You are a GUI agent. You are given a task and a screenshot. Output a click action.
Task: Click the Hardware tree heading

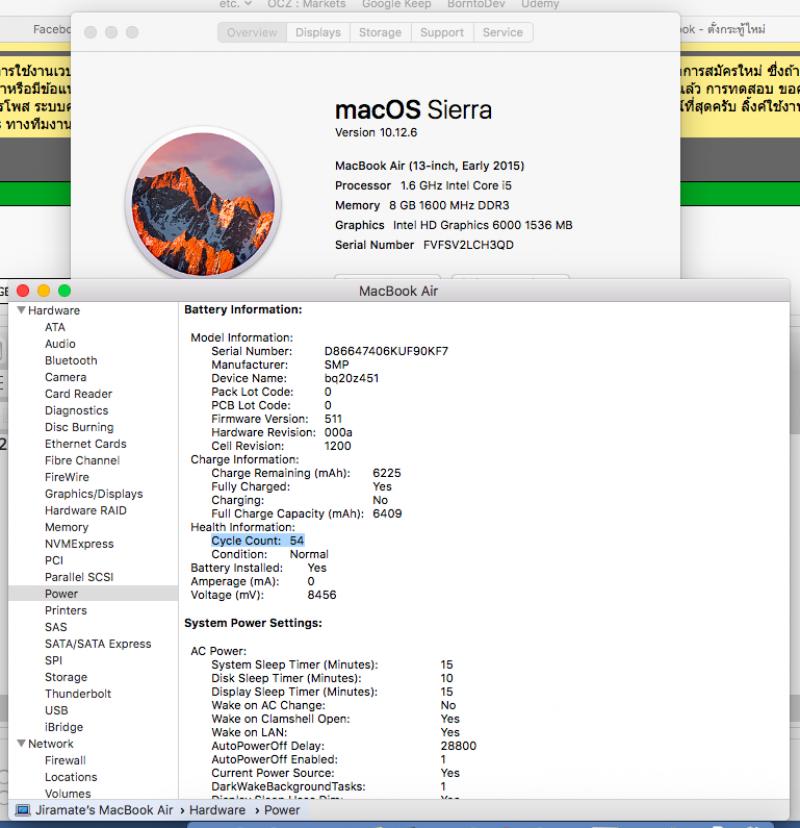tap(54, 310)
